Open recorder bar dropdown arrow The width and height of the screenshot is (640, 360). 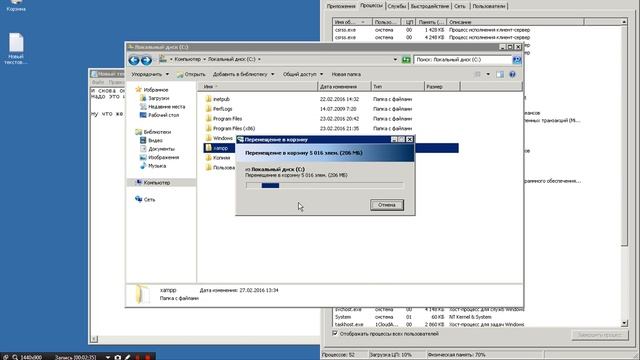tap(108, 357)
